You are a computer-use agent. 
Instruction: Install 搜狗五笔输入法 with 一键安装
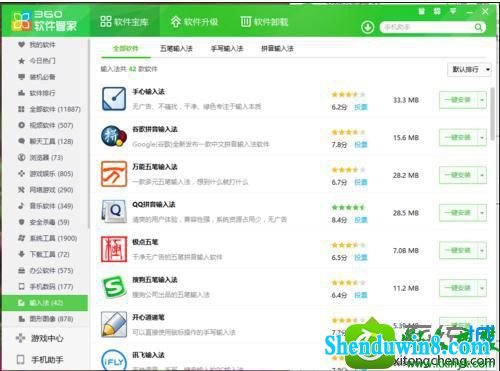459,288
